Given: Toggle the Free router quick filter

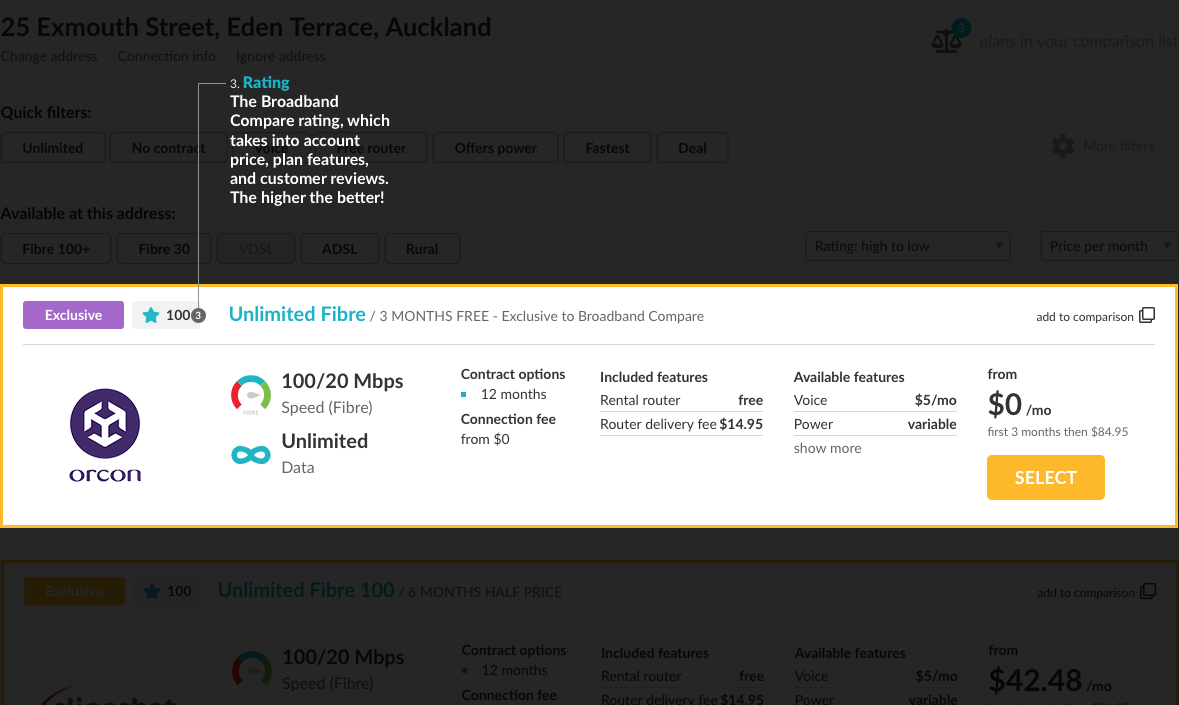Looking at the screenshot, I should tap(371, 148).
